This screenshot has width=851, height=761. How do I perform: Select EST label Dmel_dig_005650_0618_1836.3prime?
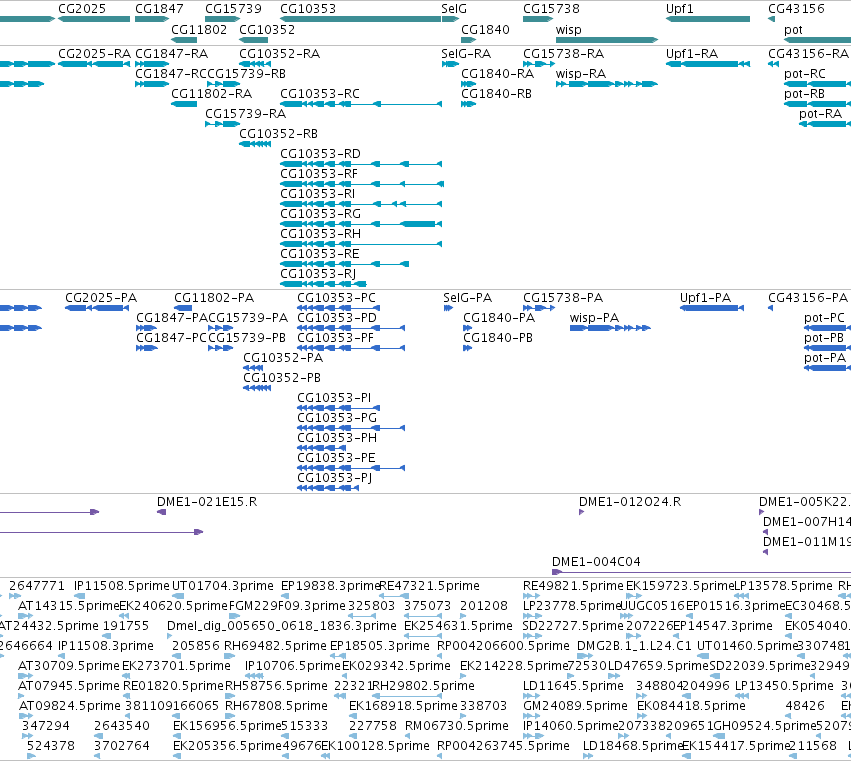(282, 626)
